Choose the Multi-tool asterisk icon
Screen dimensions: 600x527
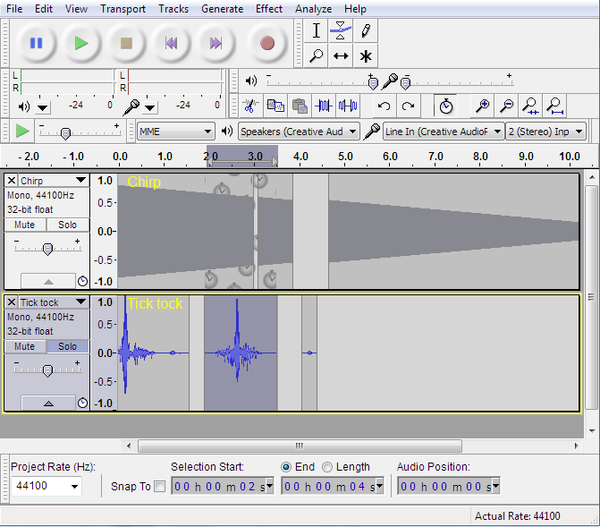click(366, 56)
